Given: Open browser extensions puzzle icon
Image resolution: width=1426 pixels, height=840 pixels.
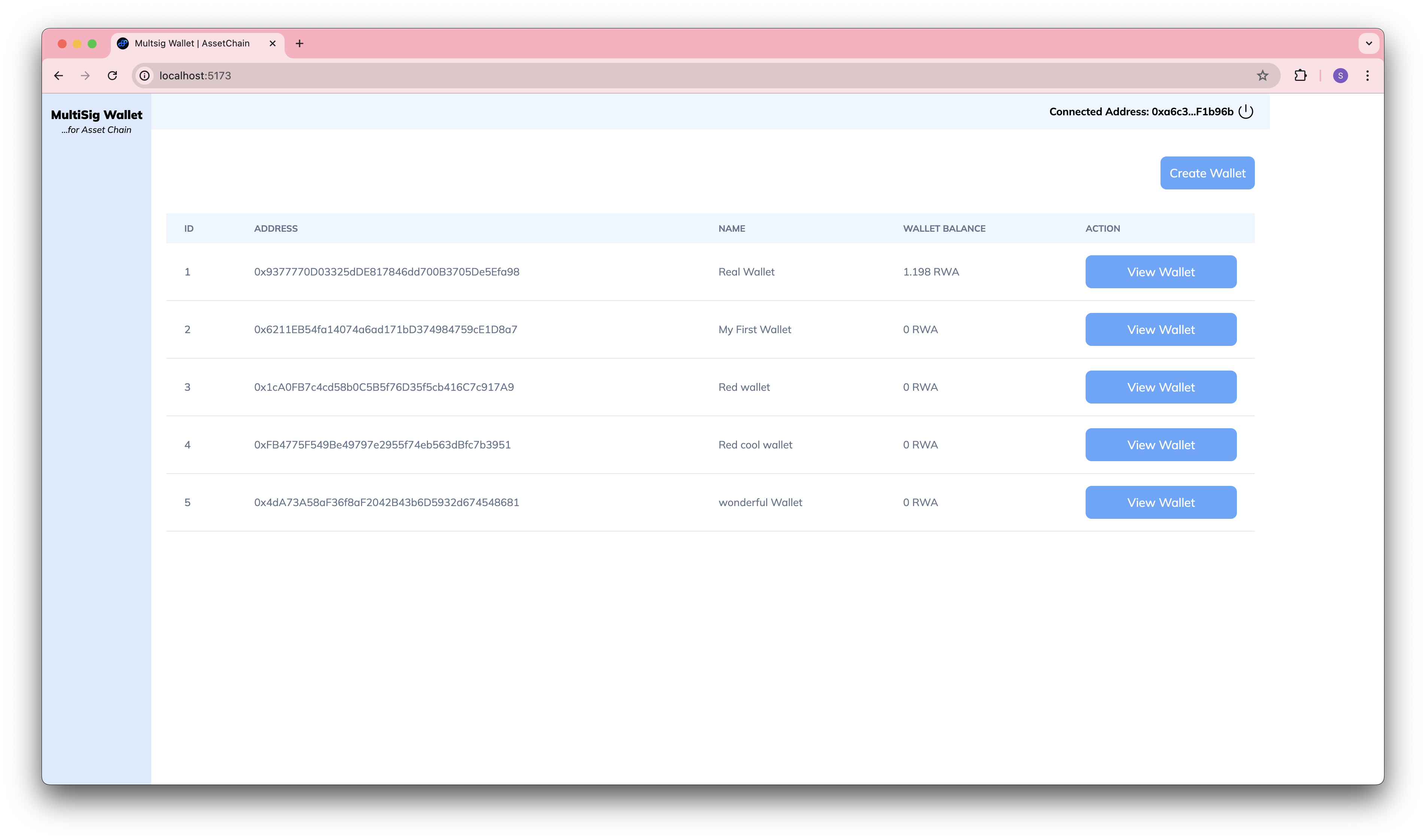Looking at the screenshot, I should [1300, 75].
